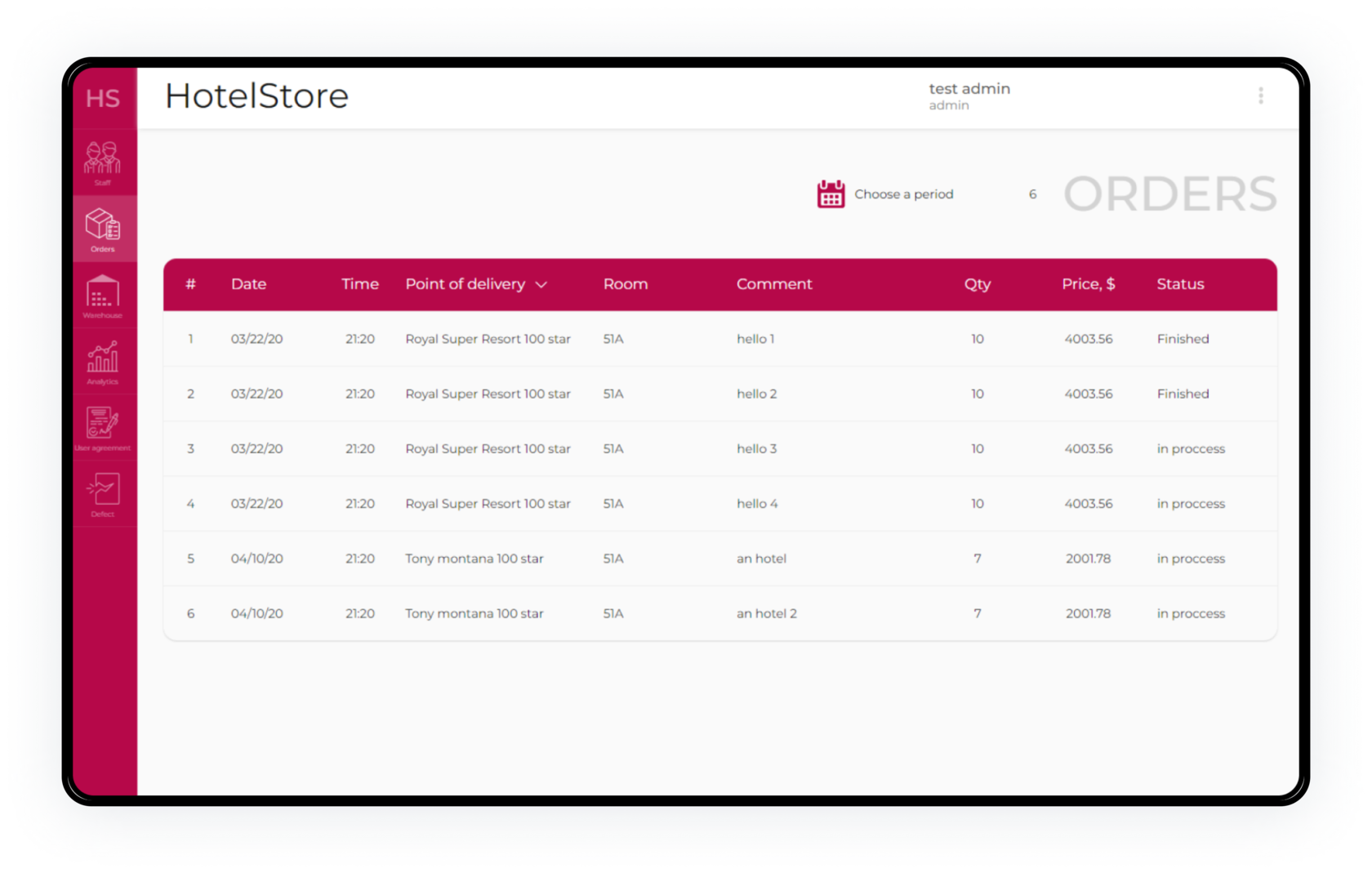Select the comment cell 'hello 4'

[757, 504]
